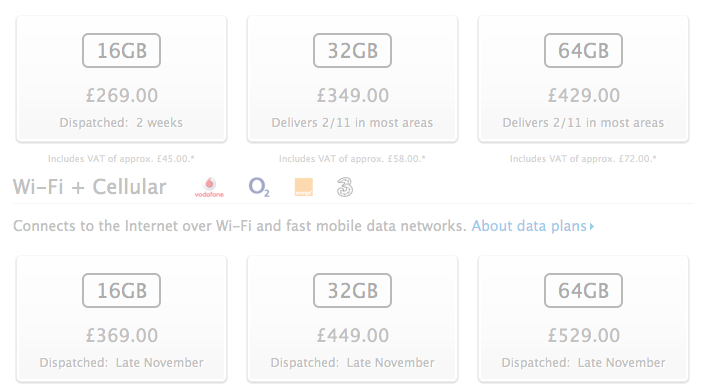The image size is (703, 392).
Task: Click the £58.00 VAT note
Action: click(x=352, y=159)
